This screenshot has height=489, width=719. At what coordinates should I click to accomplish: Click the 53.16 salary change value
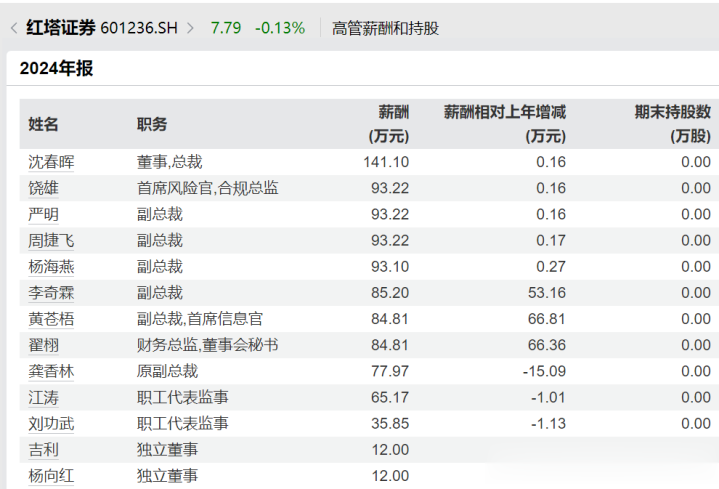point(547,293)
